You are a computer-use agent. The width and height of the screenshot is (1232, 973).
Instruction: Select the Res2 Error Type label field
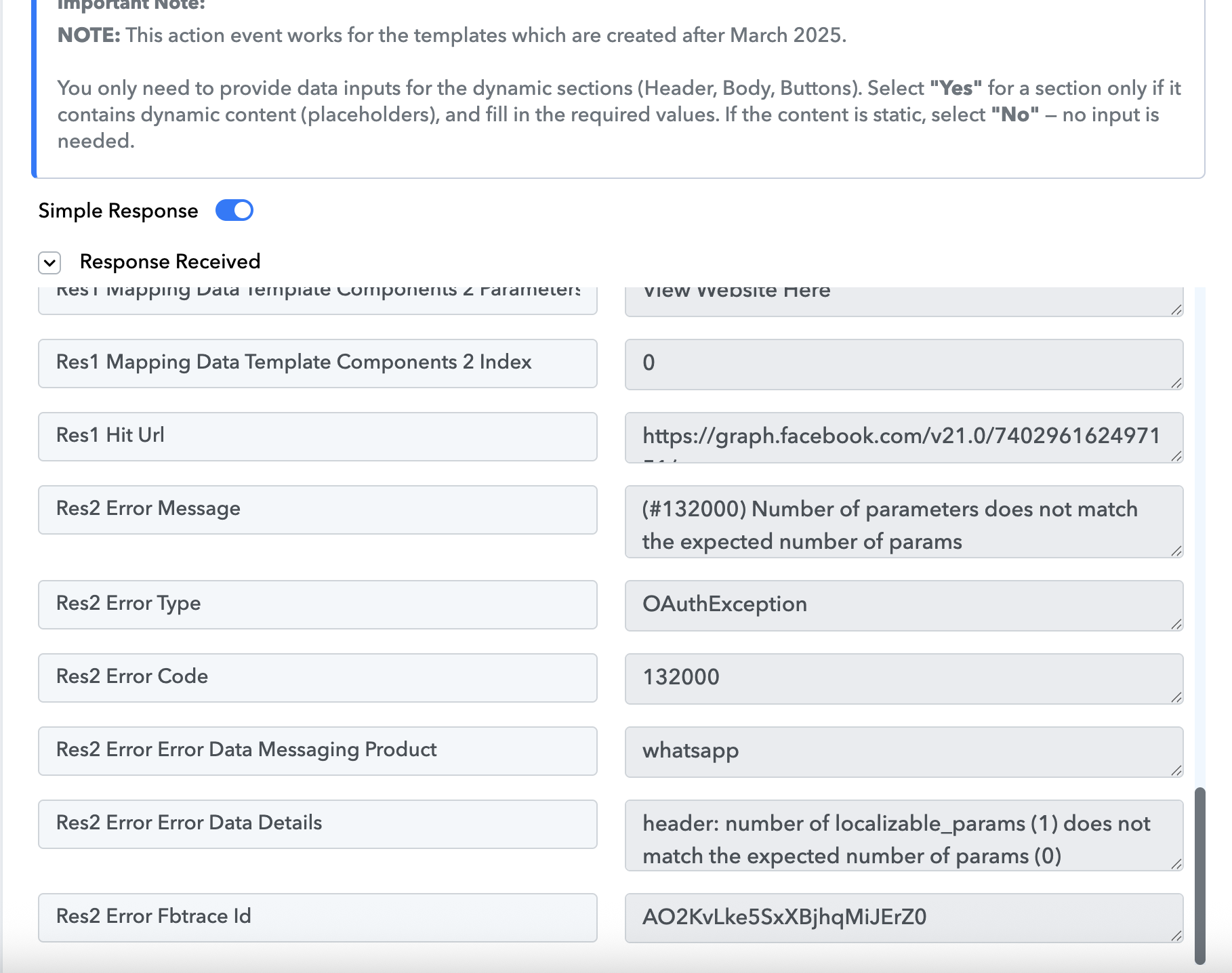point(318,604)
